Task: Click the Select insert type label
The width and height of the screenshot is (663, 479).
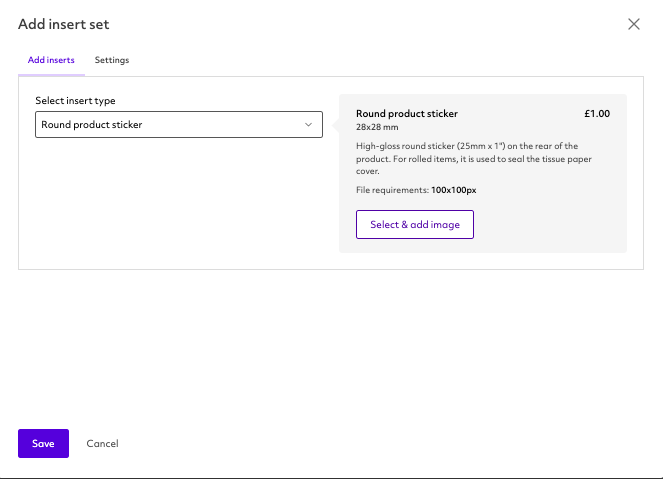Action: tap(75, 101)
